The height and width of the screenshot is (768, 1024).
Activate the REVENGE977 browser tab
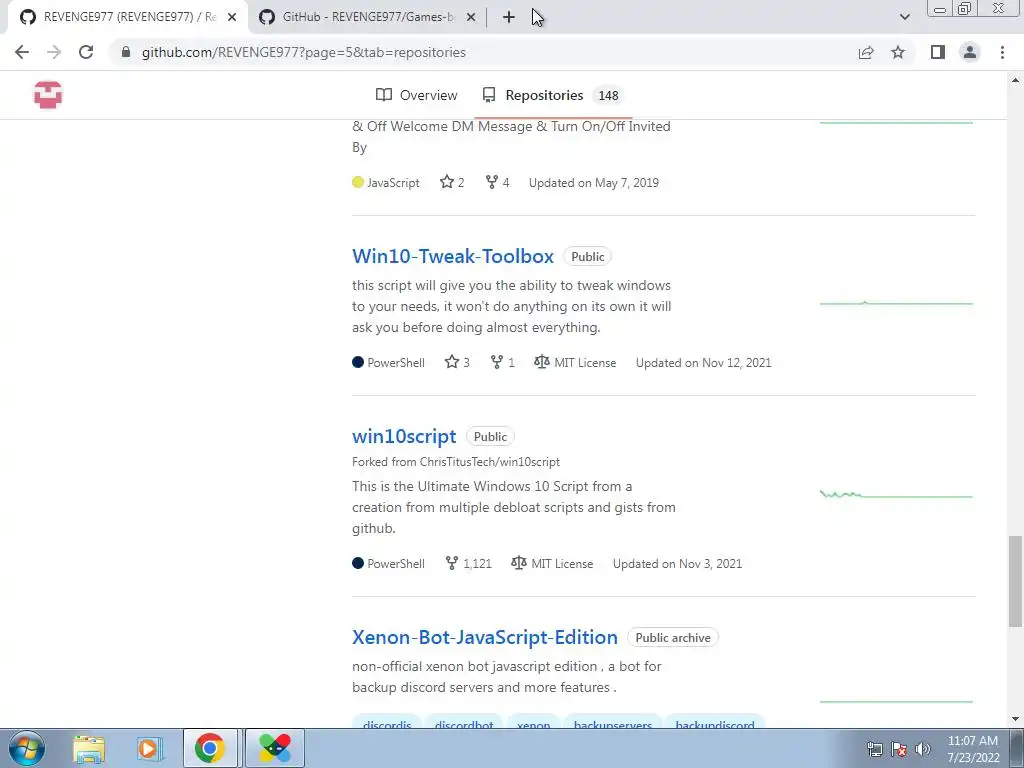point(129,17)
